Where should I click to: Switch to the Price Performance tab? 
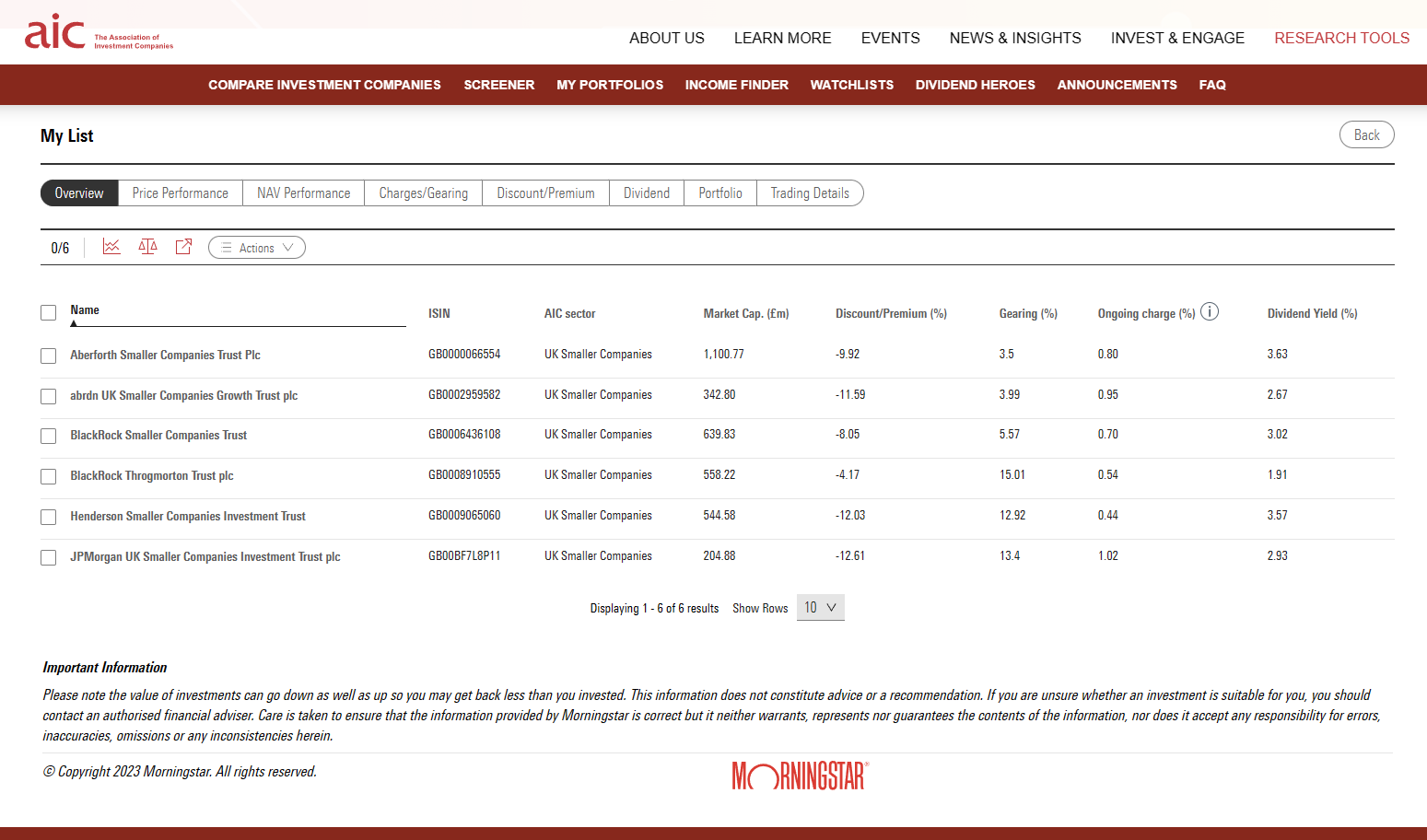tap(181, 193)
